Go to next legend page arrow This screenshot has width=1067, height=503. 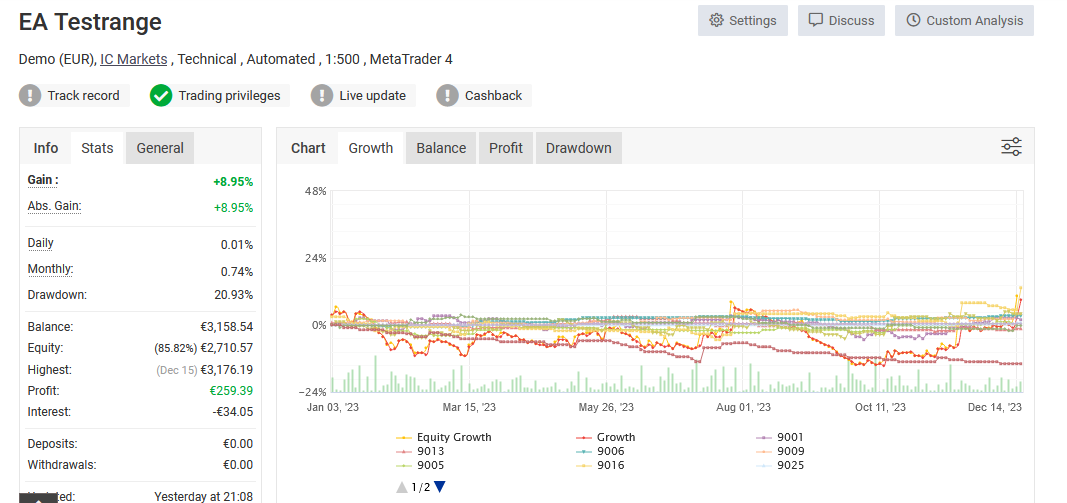tap(440, 487)
